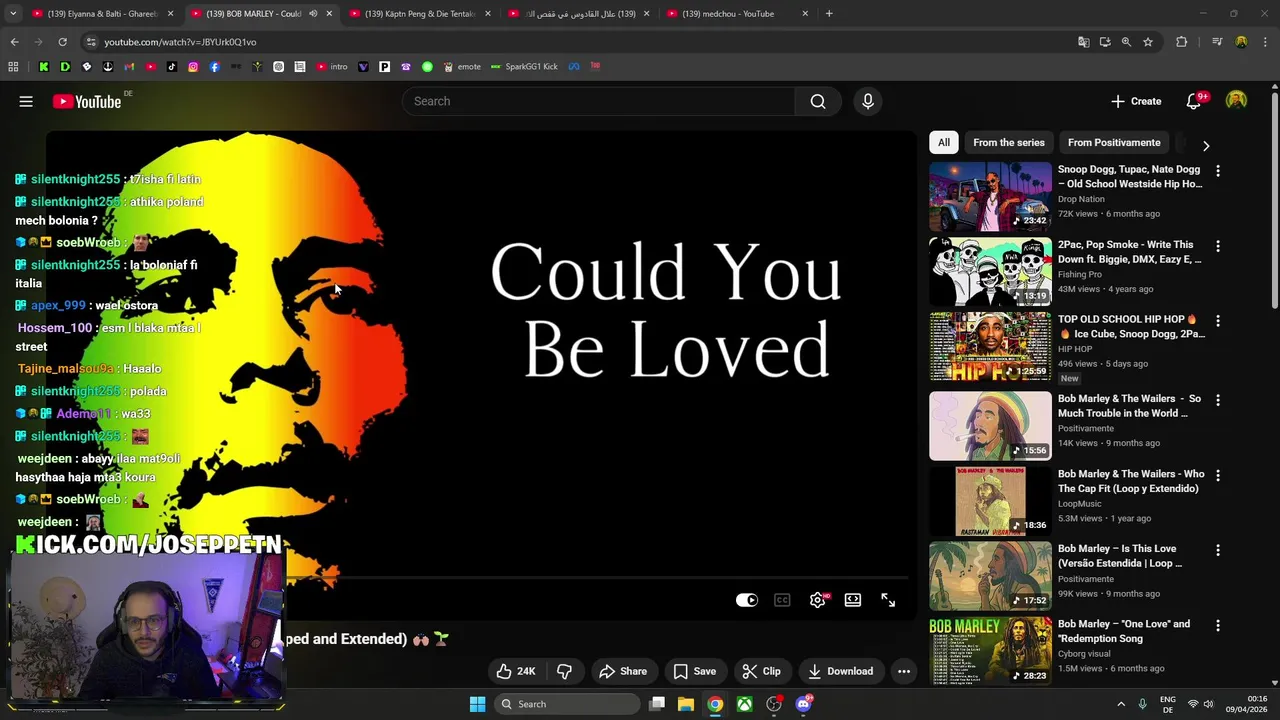Open zoom magnifier in address bar
Viewport: 1280px width, 720px height.
tap(1126, 42)
